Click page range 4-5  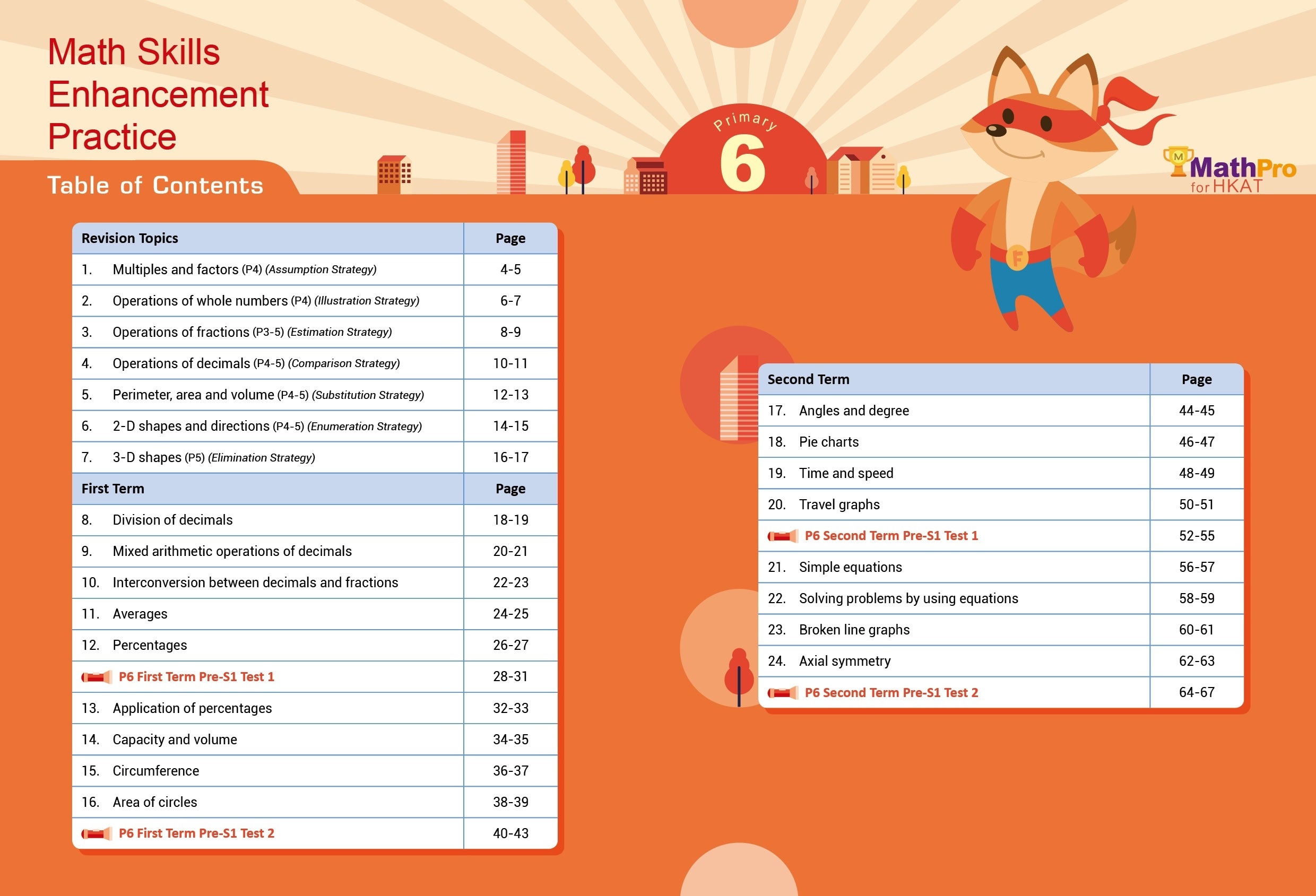tap(510, 270)
